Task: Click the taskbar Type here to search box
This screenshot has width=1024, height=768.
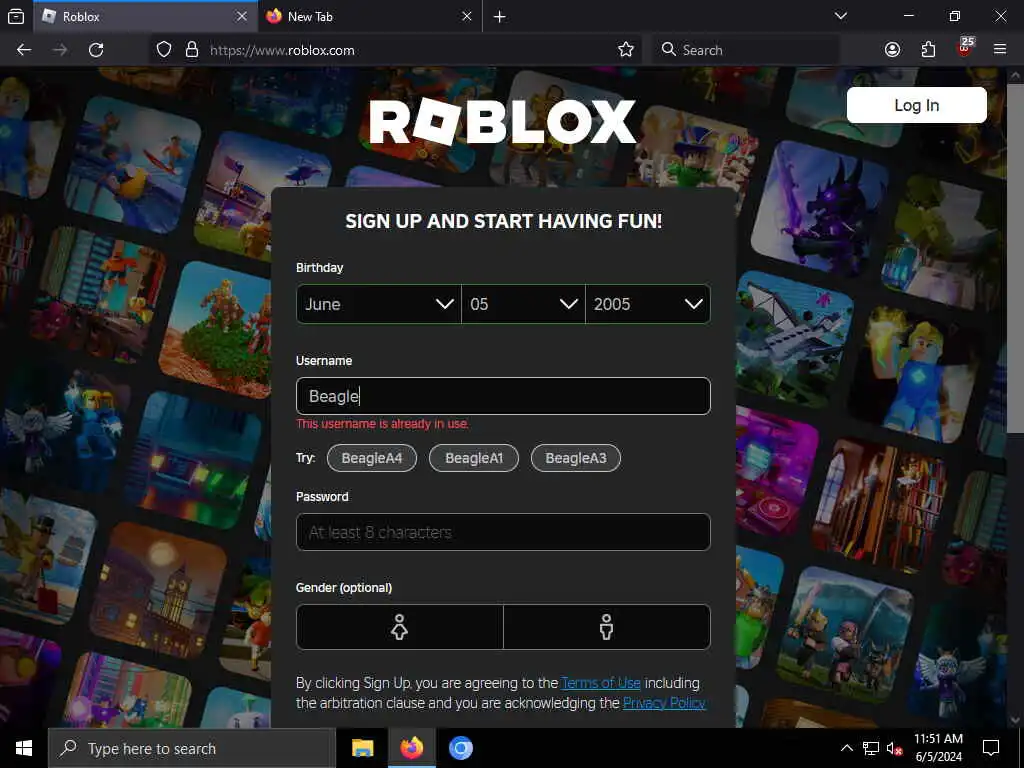Action: tap(192, 748)
